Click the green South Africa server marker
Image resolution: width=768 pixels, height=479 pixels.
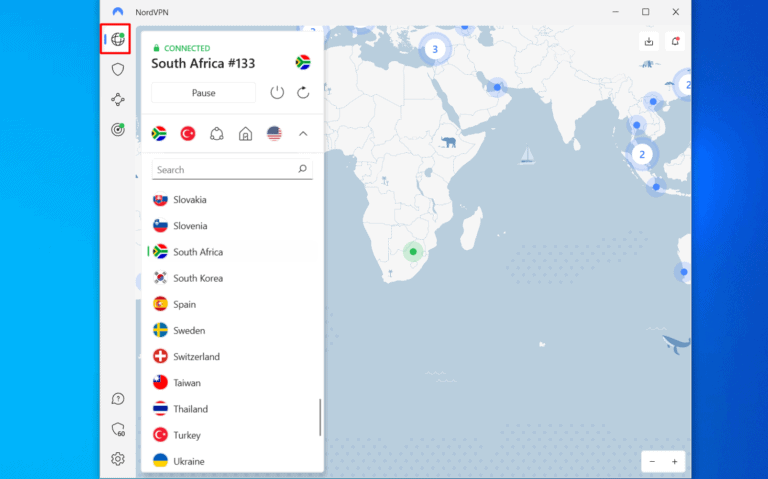click(x=413, y=252)
